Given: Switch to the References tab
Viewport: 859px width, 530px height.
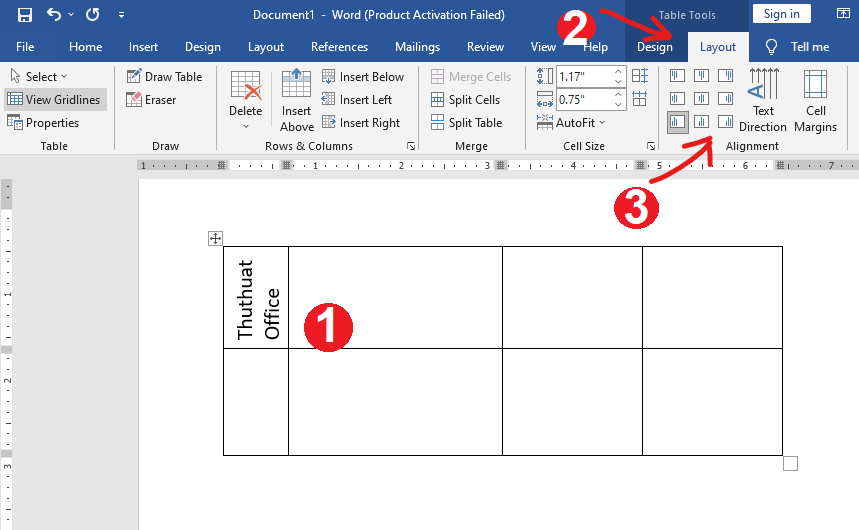Looking at the screenshot, I should [339, 47].
